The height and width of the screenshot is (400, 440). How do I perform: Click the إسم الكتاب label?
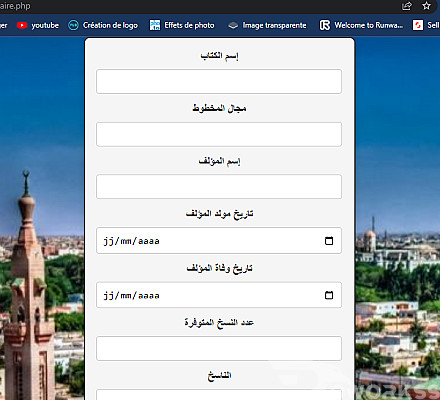coord(219,56)
